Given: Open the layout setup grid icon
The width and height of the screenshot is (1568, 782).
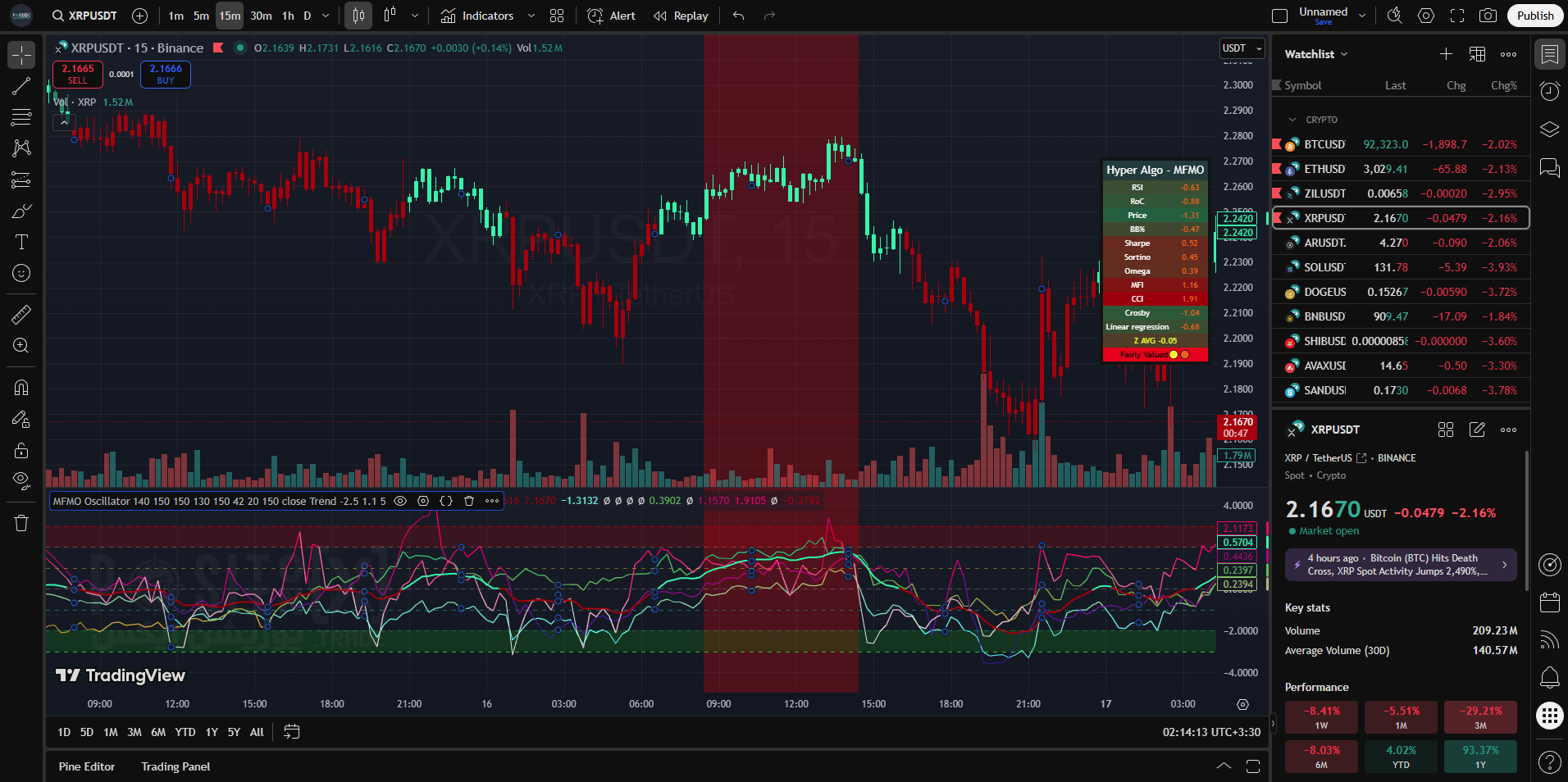Looking at the screenshot, I should pos(557,16).
